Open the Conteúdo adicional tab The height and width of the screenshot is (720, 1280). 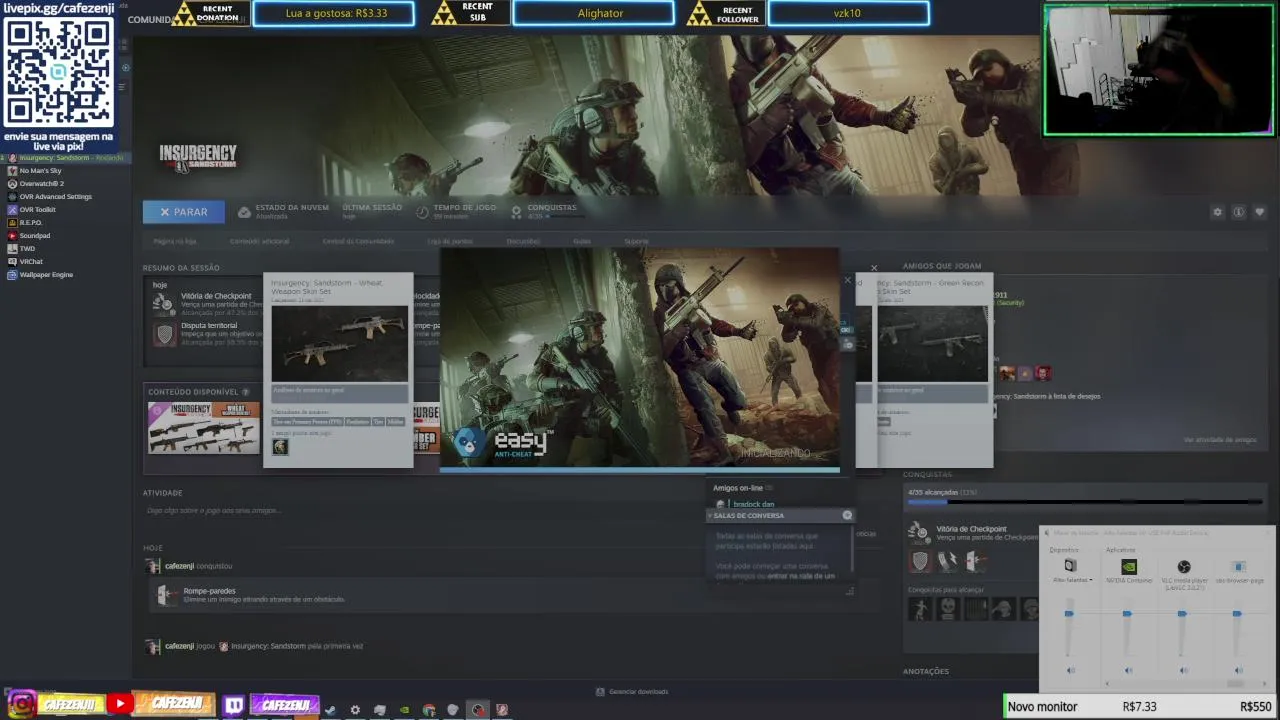point(259,241)
